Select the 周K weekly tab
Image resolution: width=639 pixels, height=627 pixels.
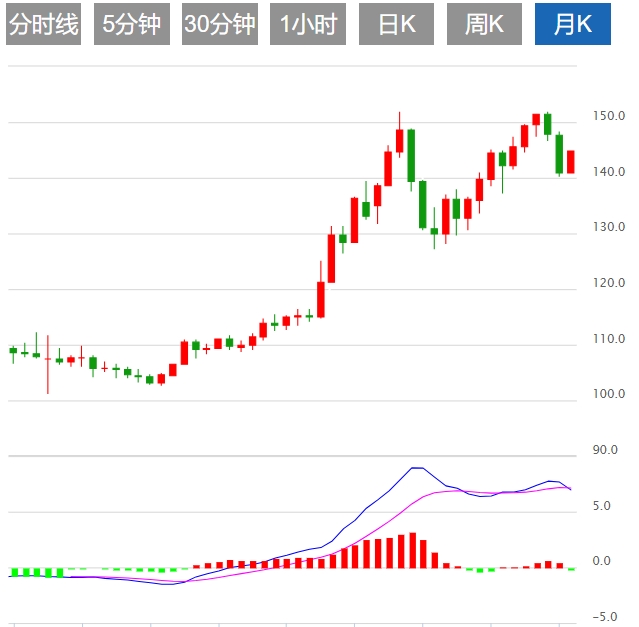coord(484,25)
